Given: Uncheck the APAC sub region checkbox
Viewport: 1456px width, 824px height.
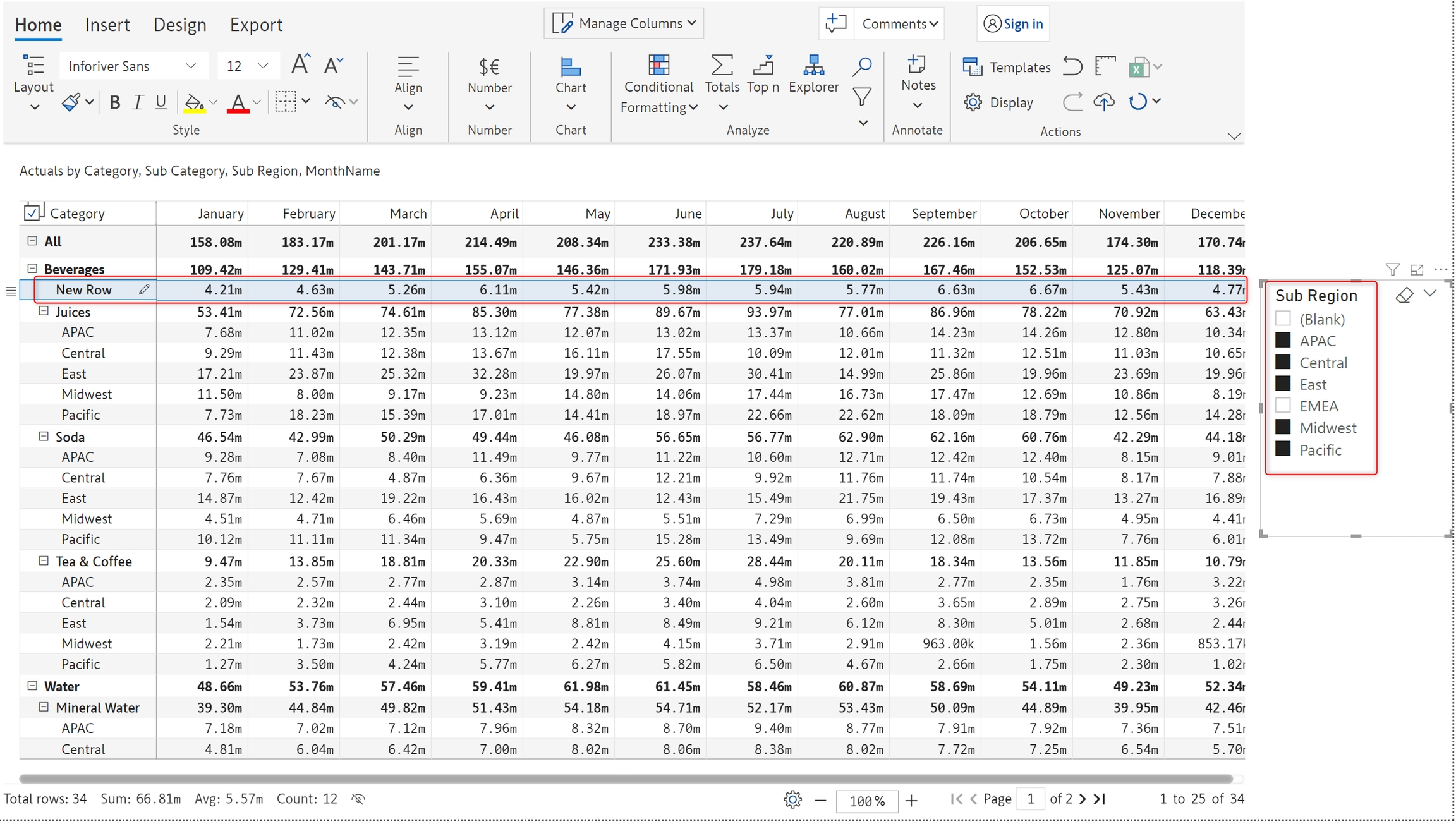Looking at the screenshot, I should coord(1283,341).
